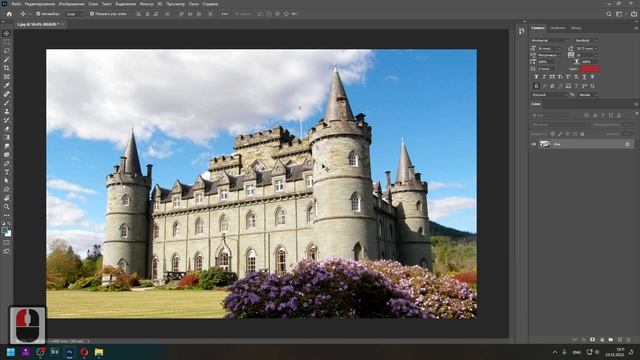The height and width of the screenshot is (360, 640).
Task: Open the three-dots align and distribute options
Action: 224,14
